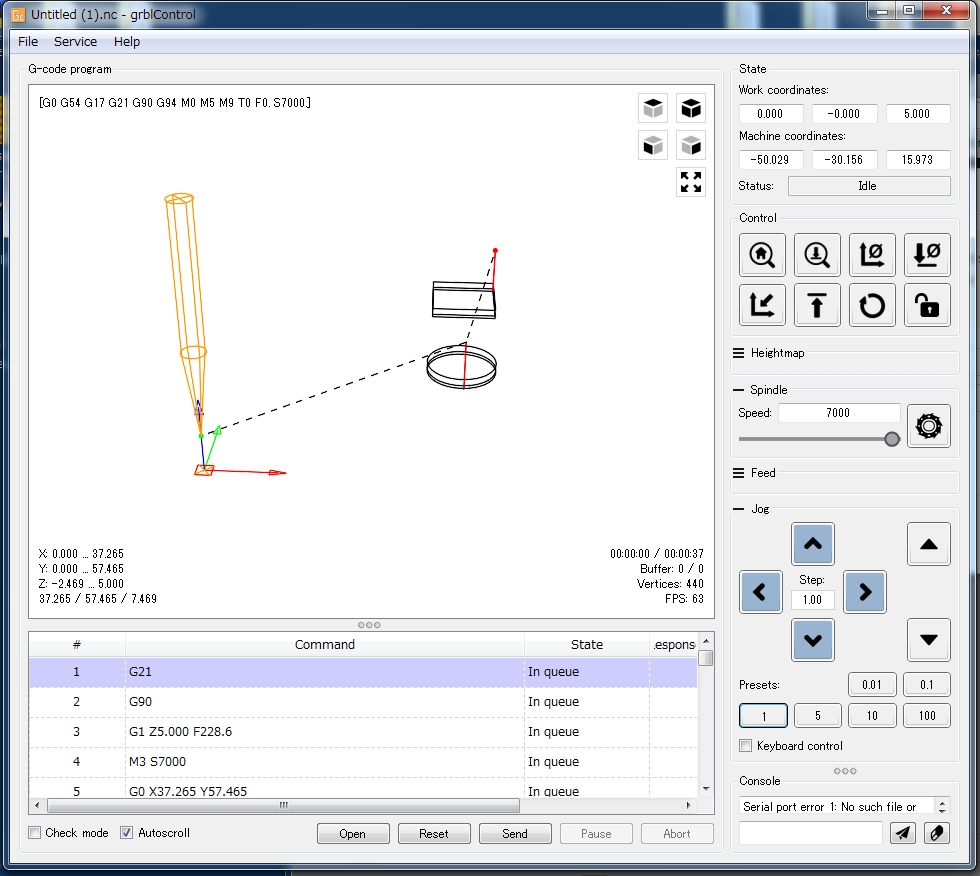Screen dimensions: 980x876
Task: Open the Service menu
Action: click(76, 42)
